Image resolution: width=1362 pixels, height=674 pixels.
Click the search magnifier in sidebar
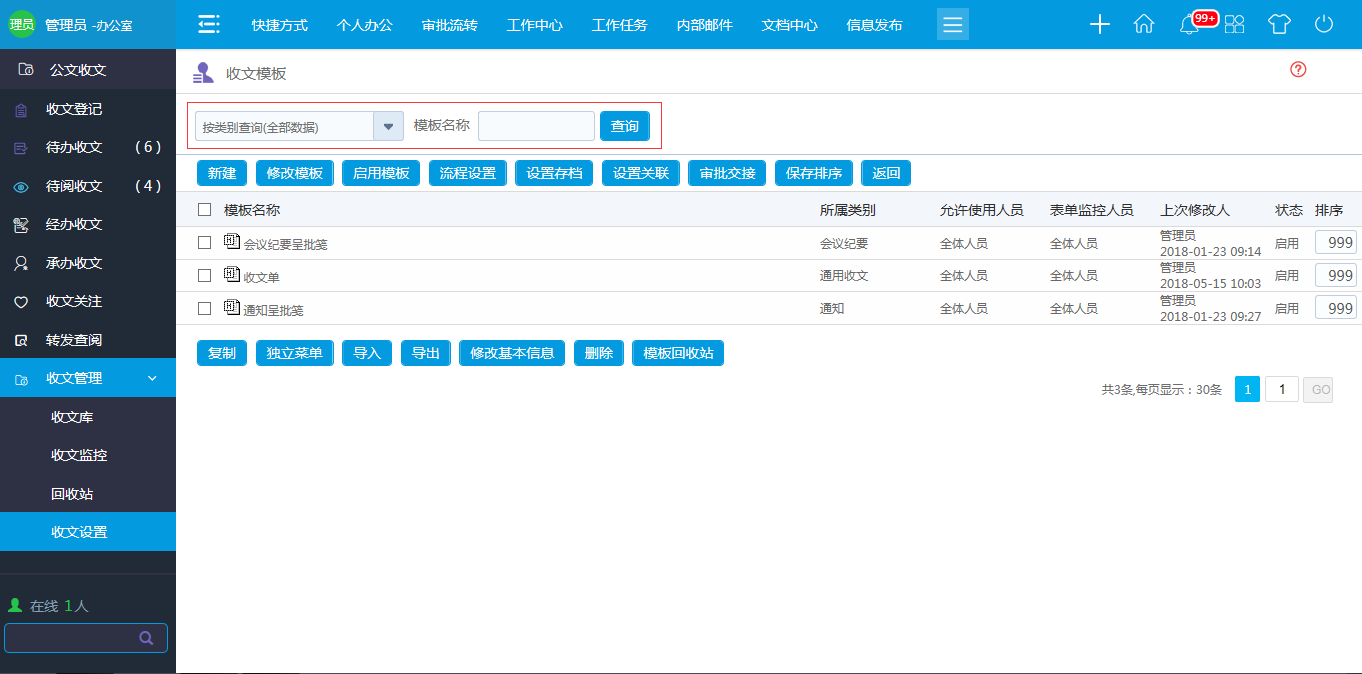[x=146, y=637]
